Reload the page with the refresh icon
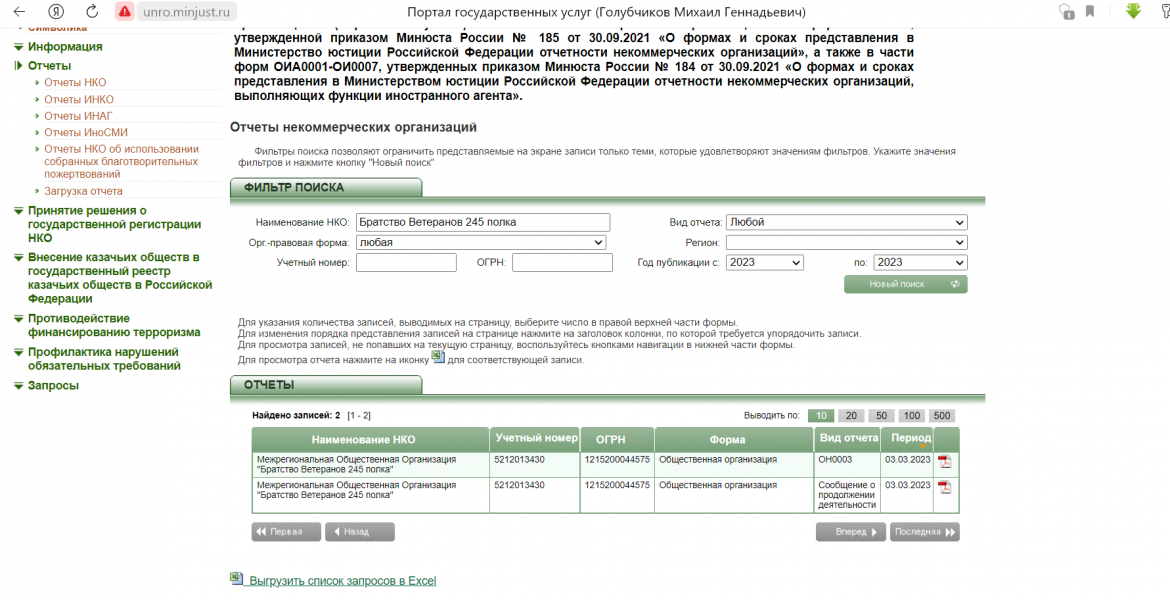1170x600 pixels. pyautogui.click(x=92, y=12)
